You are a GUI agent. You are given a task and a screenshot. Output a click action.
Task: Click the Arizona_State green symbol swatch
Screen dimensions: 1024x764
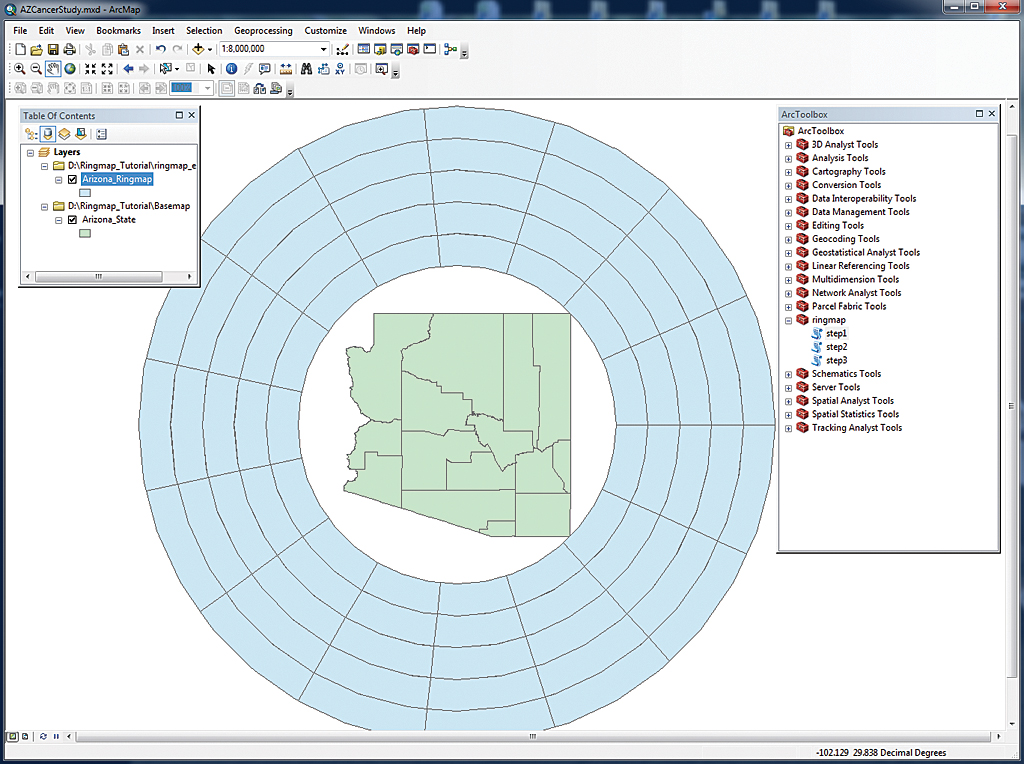pos(85,233)
